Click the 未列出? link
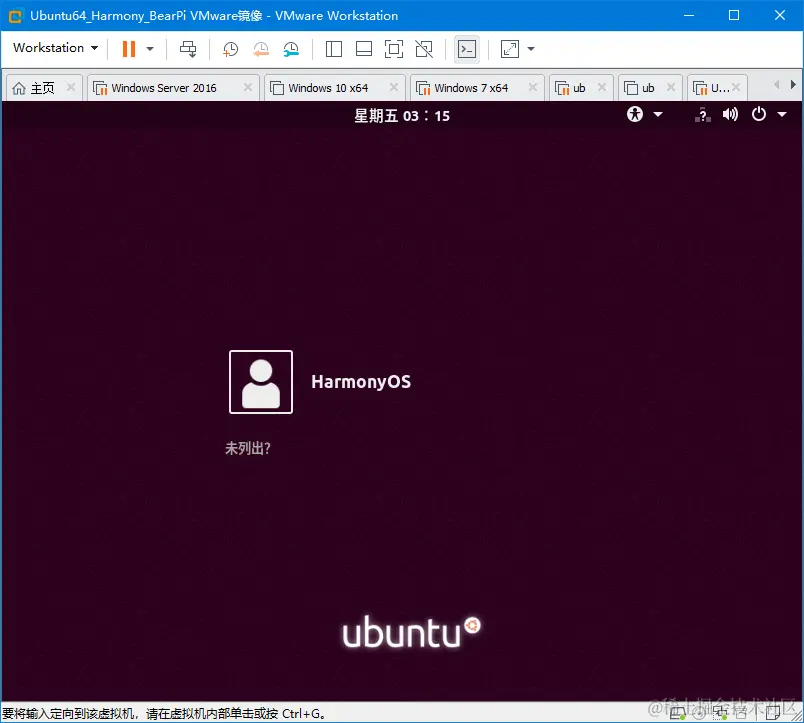This screenshot has height=723, width=804. click(x=248, y=448)
